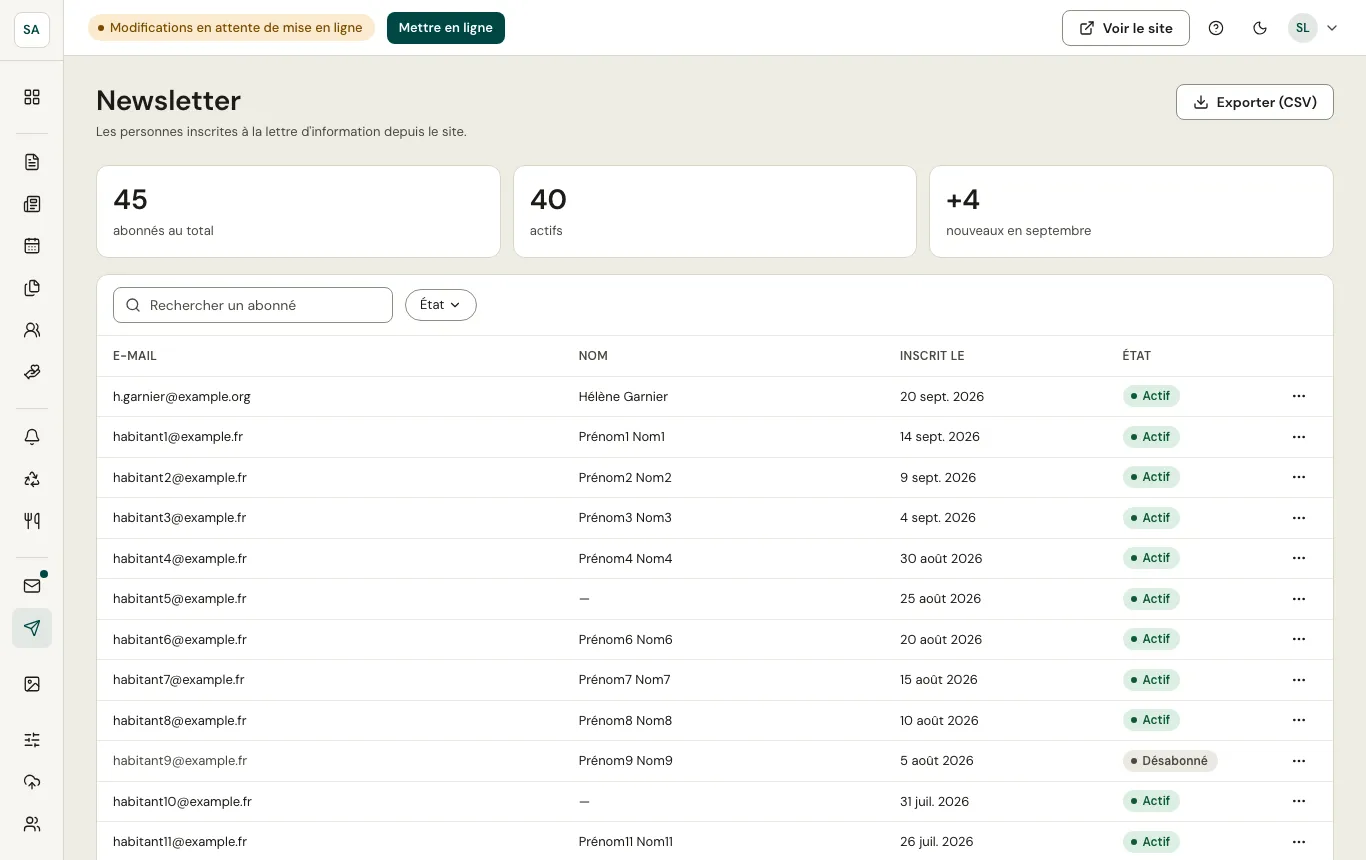Open the bell alerts icon in sidebar
1366x860 pixels.
[32, 437]
